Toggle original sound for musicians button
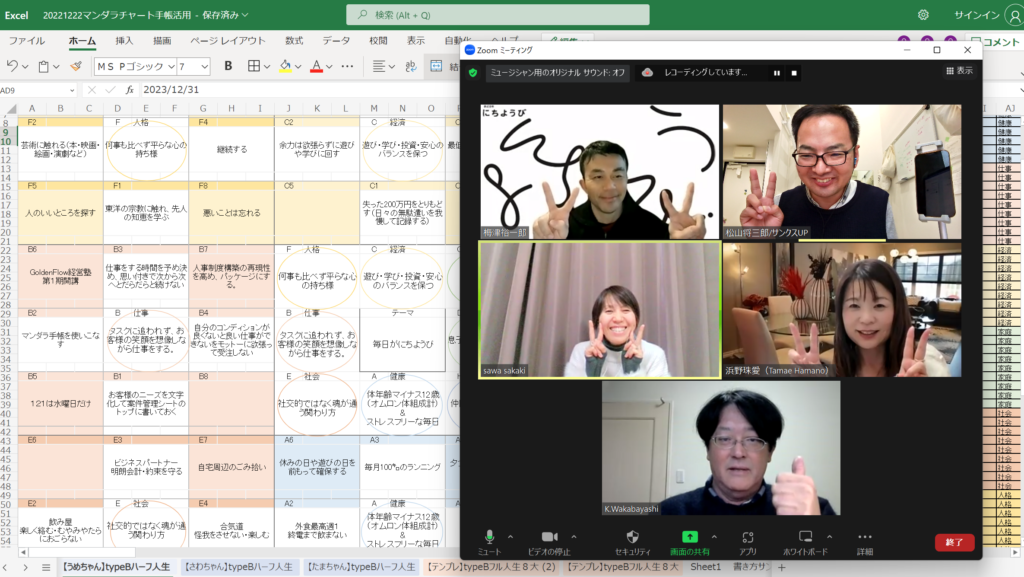Screen dimensions: 1024x577 (557, 73)
